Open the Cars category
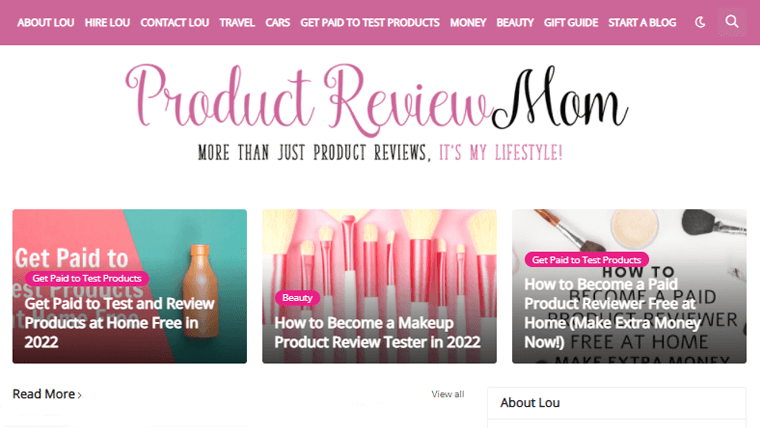Image resolution: width=760 pixels, height=428 pixels. tap(278, 21)
